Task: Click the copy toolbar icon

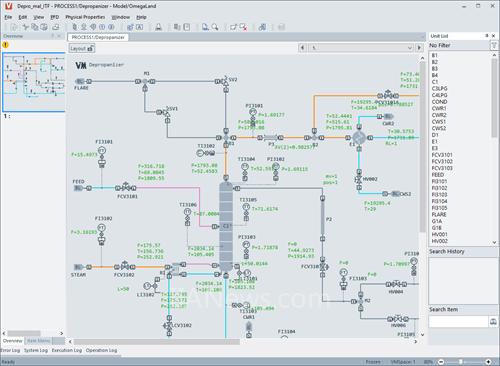Action: tap(34, 27)
